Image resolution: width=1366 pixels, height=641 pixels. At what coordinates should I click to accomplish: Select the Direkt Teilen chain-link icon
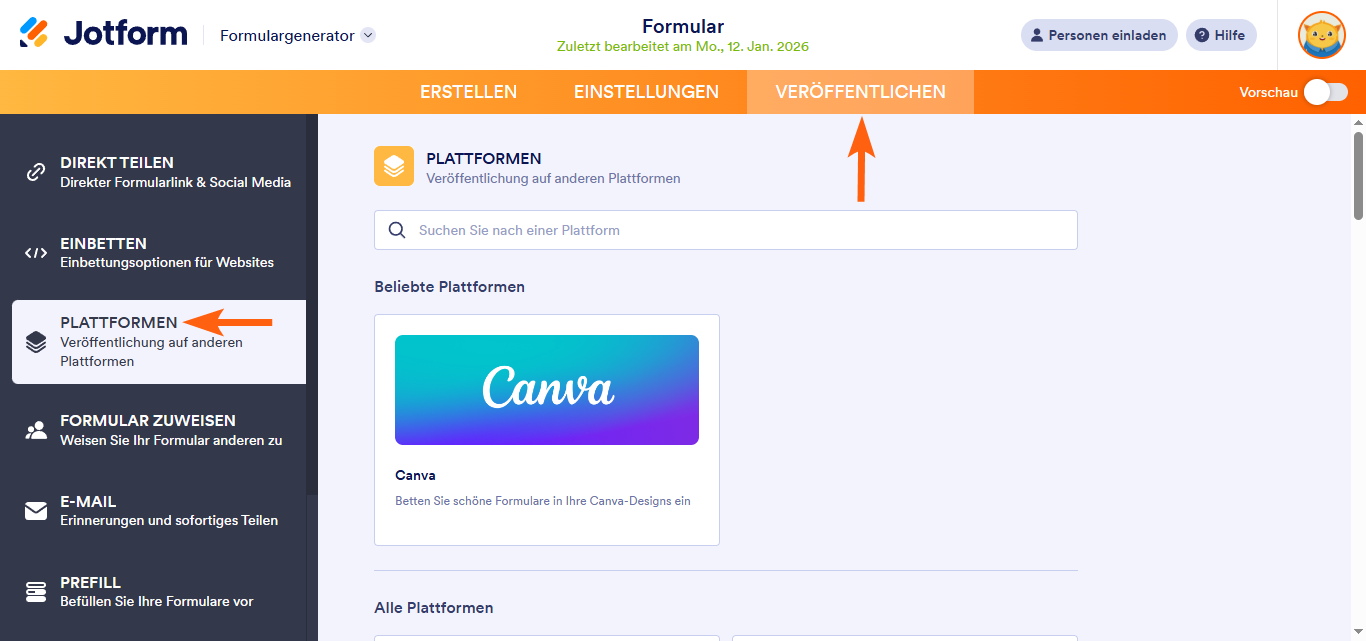tap(36, 171)
